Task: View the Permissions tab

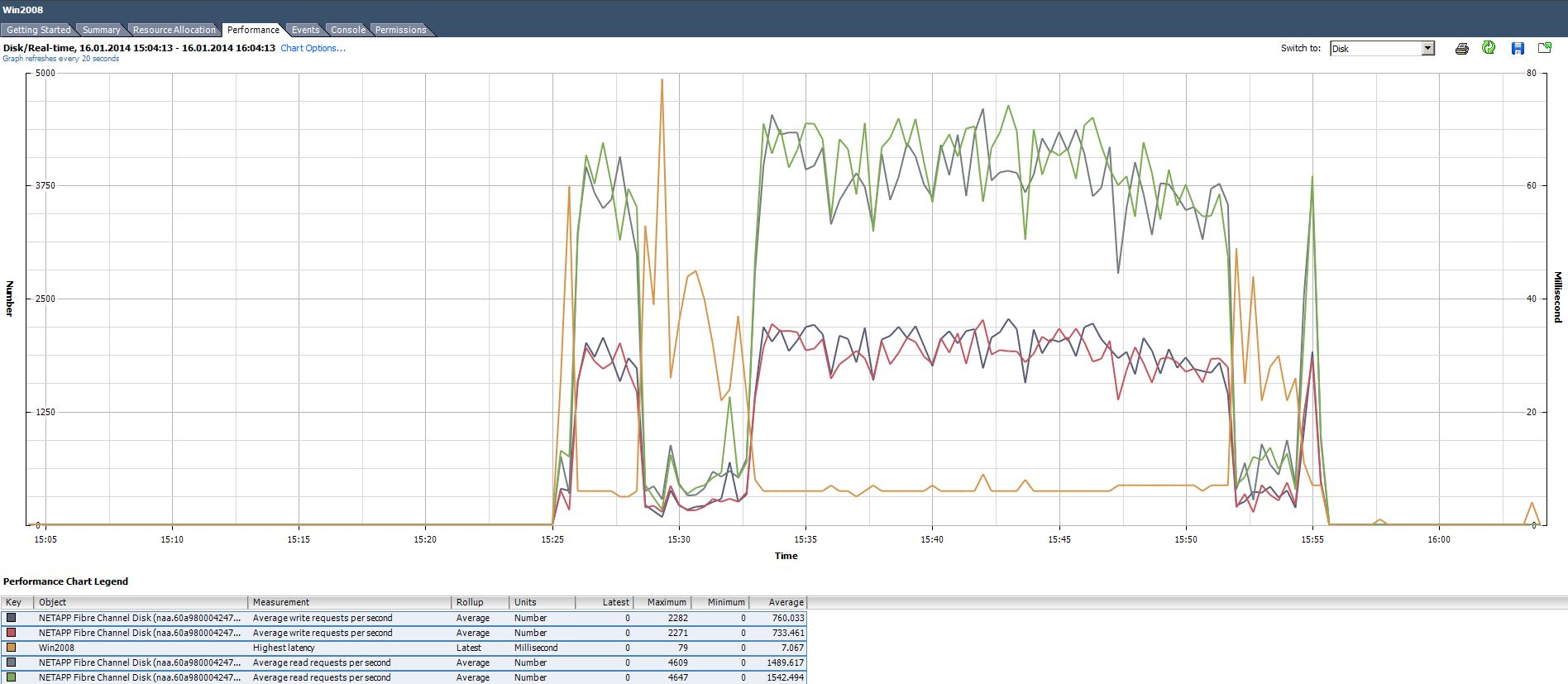Action: pos(400,30)
